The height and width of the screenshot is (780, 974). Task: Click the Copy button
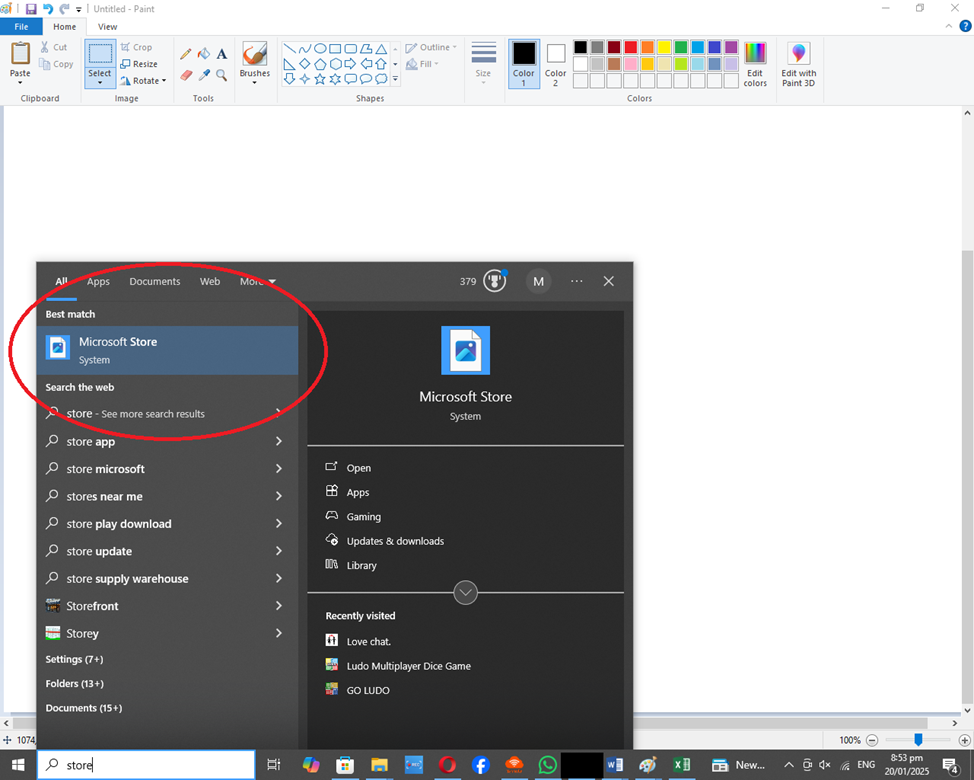click(56, 64)
